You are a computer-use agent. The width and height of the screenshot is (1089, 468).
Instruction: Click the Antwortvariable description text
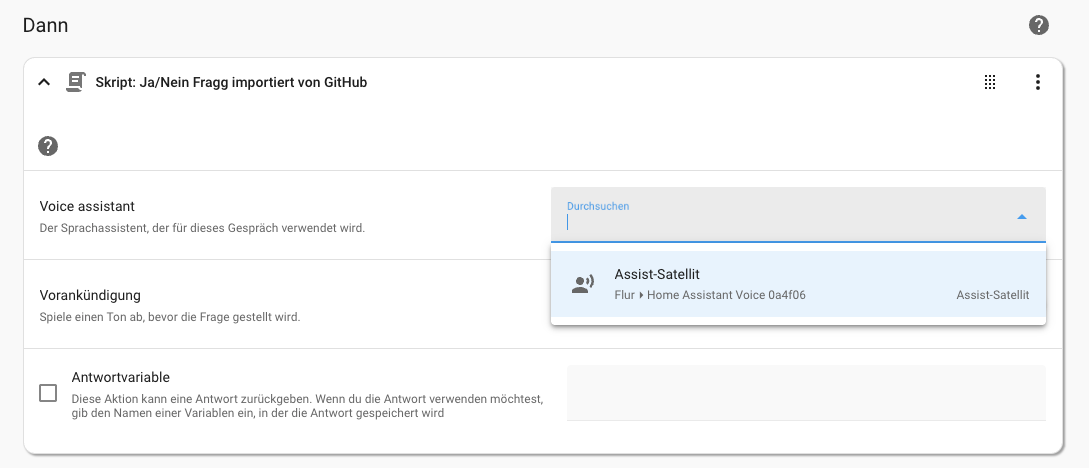[x=307, y=406]
